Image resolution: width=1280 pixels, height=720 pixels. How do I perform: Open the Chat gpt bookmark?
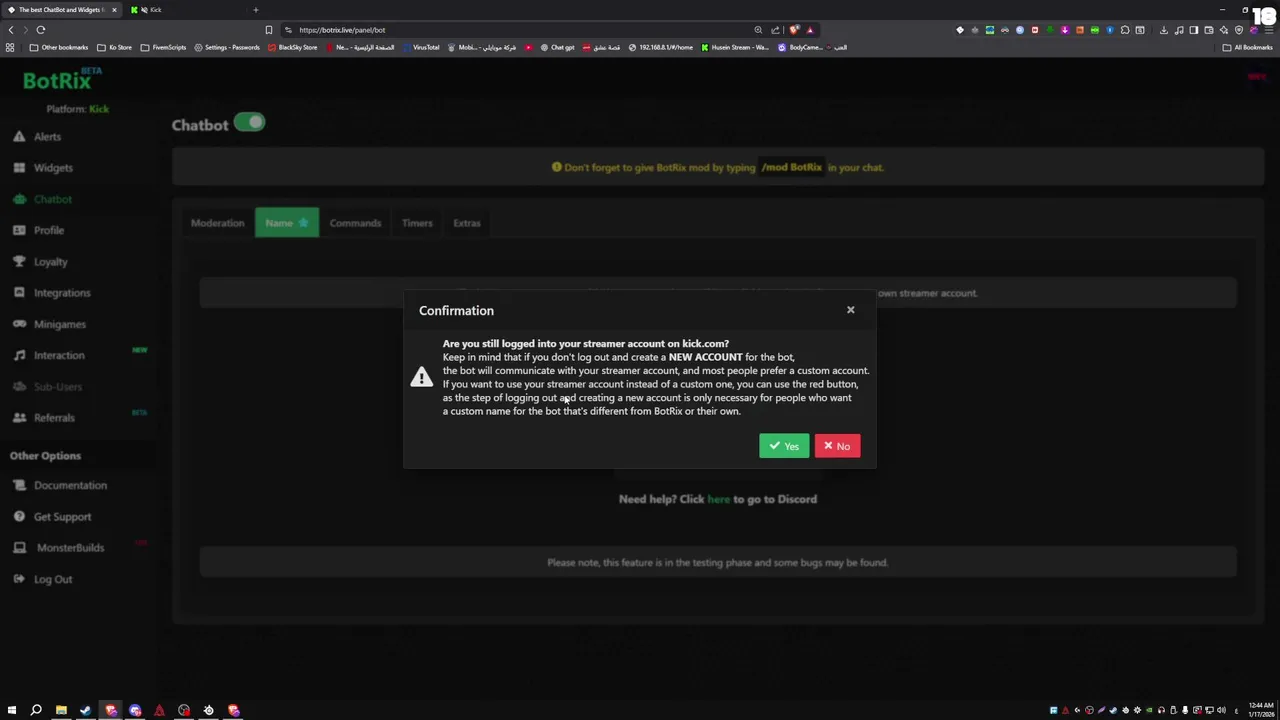557,47
